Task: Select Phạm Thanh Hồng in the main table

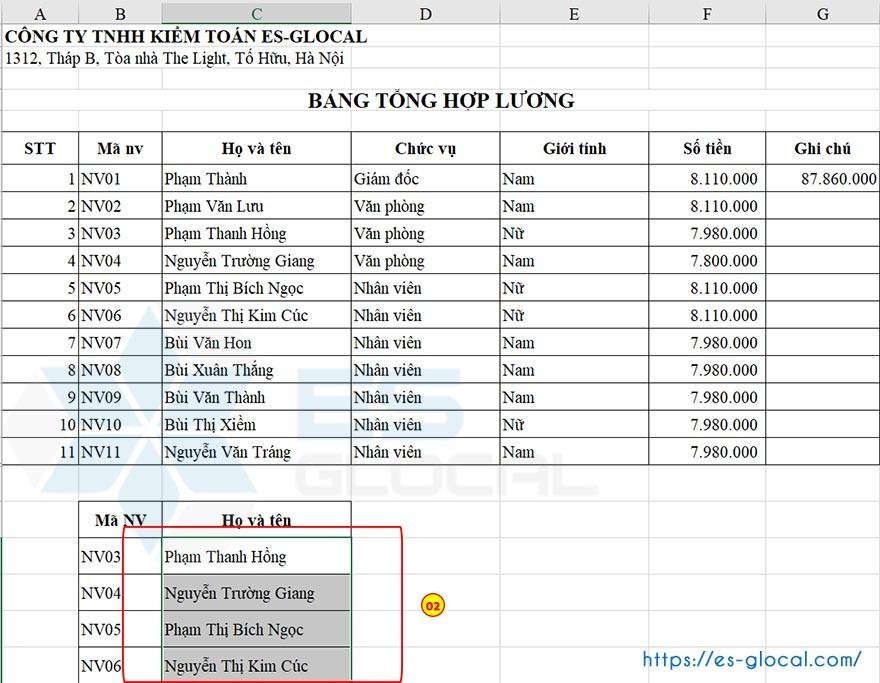Action: [256, 233]
